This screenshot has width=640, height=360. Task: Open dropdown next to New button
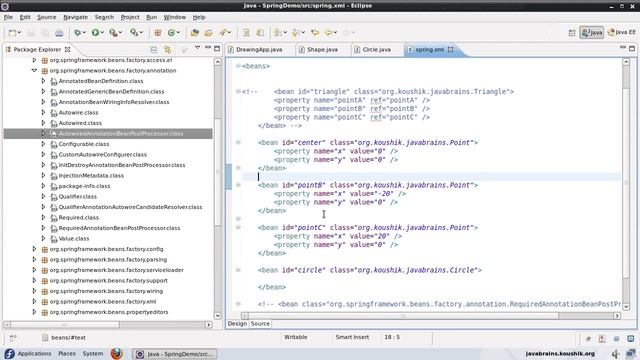pyautogui.click(x=19, y=33)
